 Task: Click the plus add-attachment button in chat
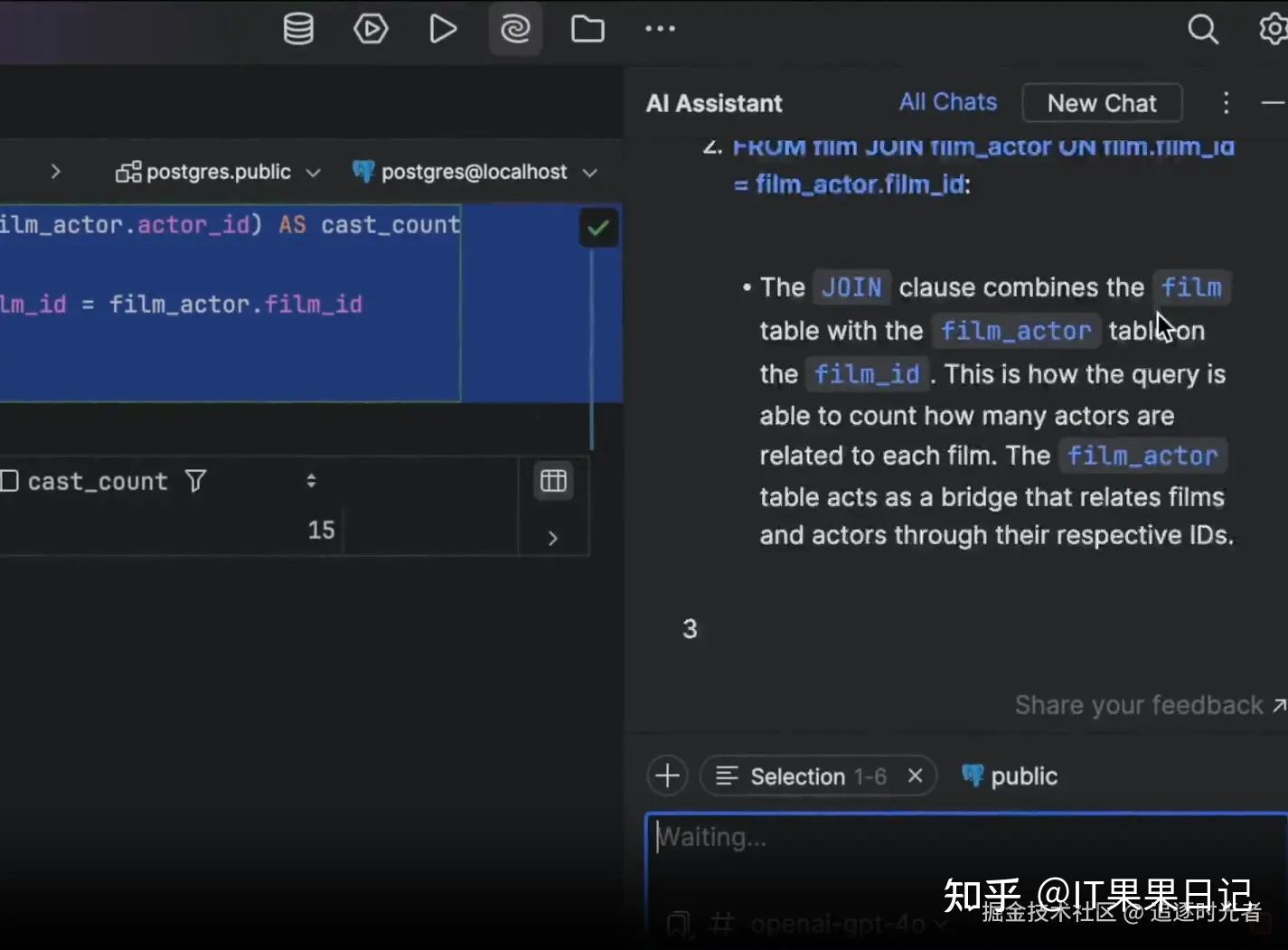click(x=667, y=776)
